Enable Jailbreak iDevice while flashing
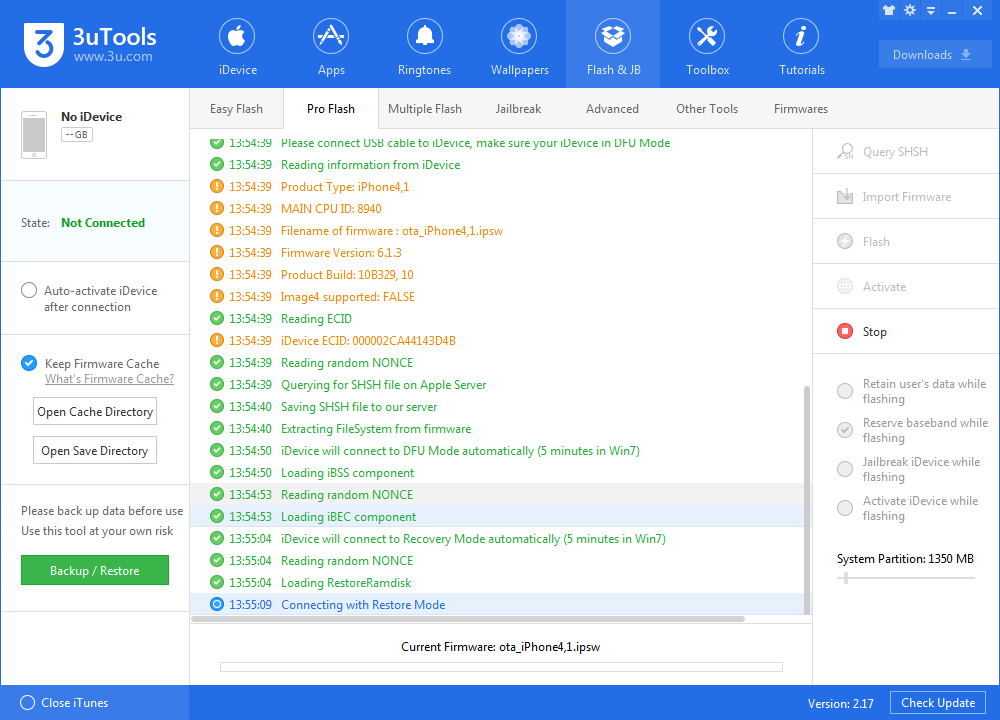The width and height of the screenshot is (1000, 720). (845, 469)
